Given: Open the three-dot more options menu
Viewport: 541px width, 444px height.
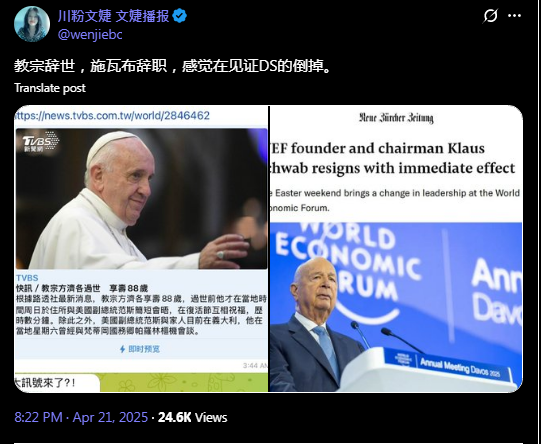Looking at the screenshot, I should point(514,16).
